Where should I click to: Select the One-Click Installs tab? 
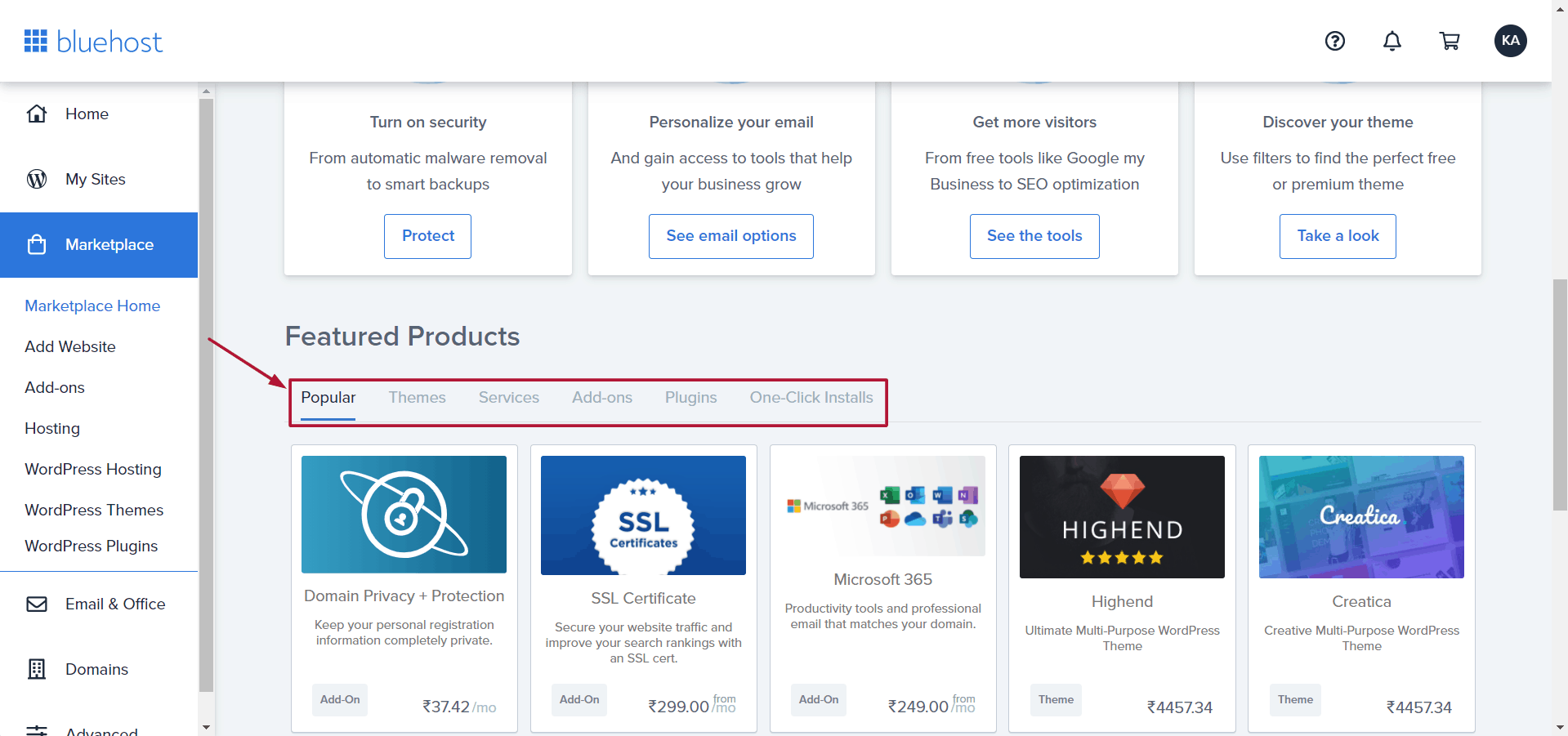811,398
